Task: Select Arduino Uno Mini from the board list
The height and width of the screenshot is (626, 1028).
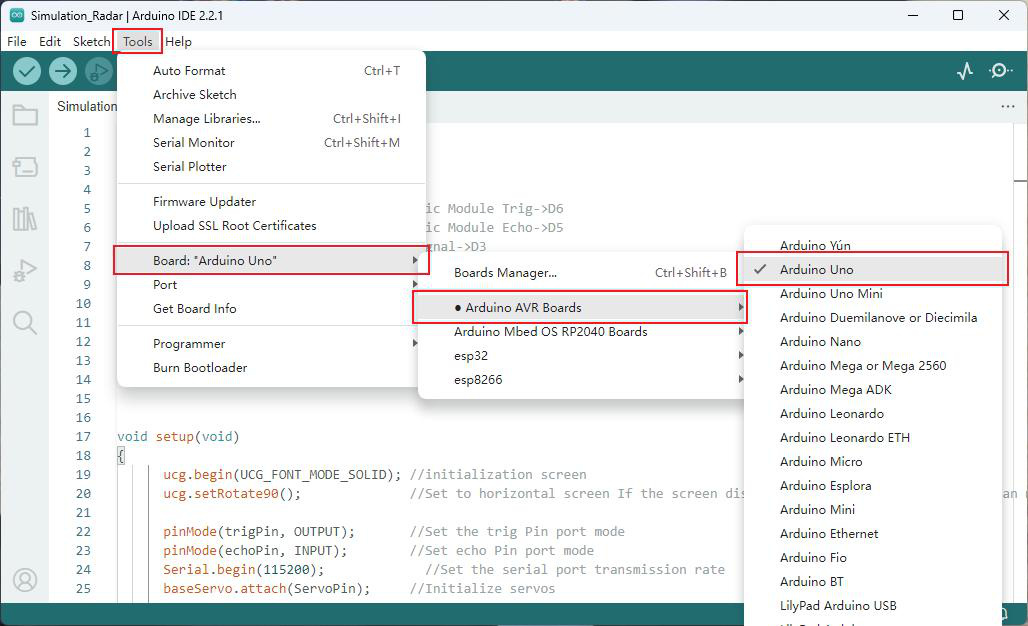Action: [873, 294]
